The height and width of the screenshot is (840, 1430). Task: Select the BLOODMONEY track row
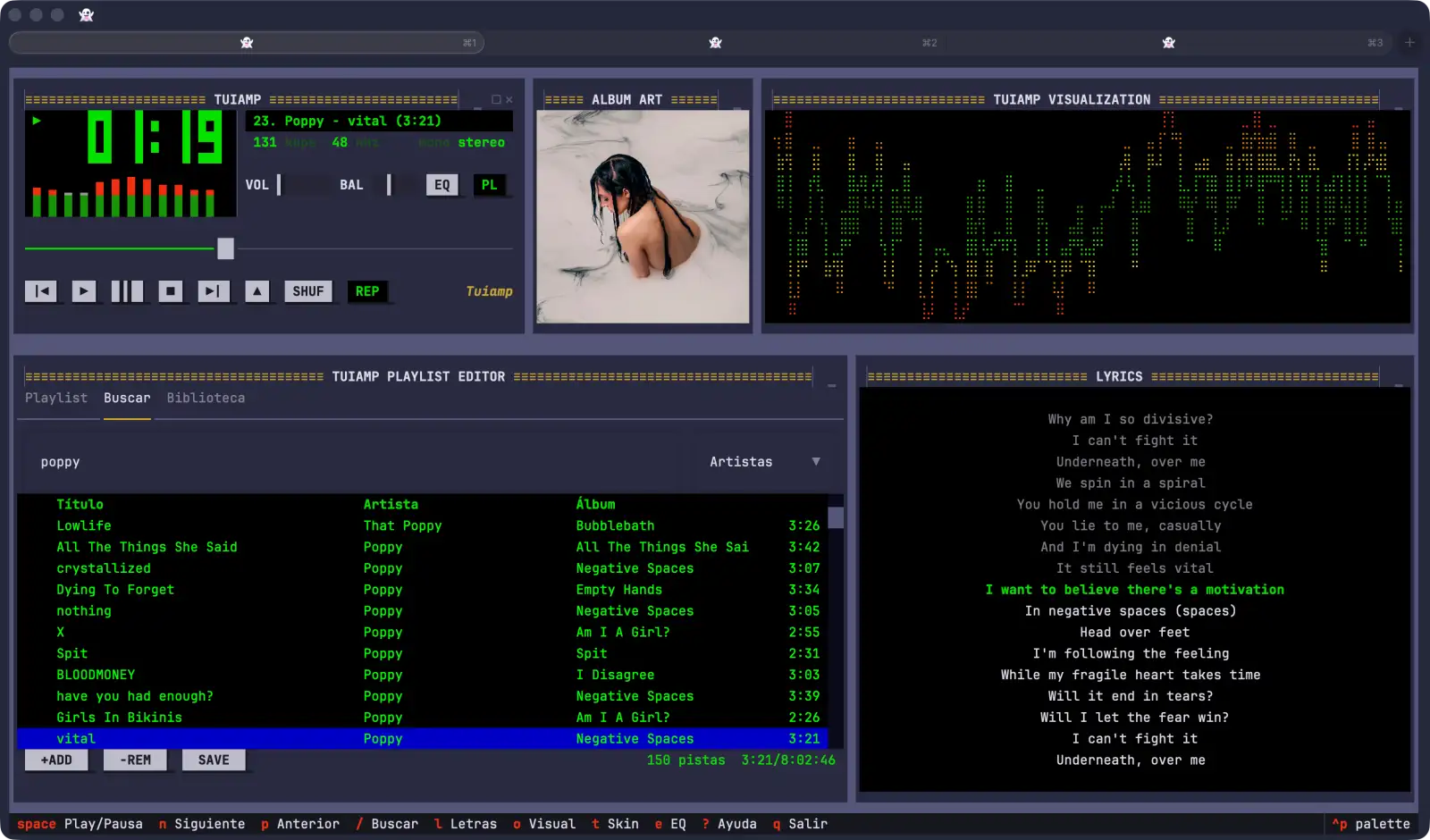tap(422, 675)
